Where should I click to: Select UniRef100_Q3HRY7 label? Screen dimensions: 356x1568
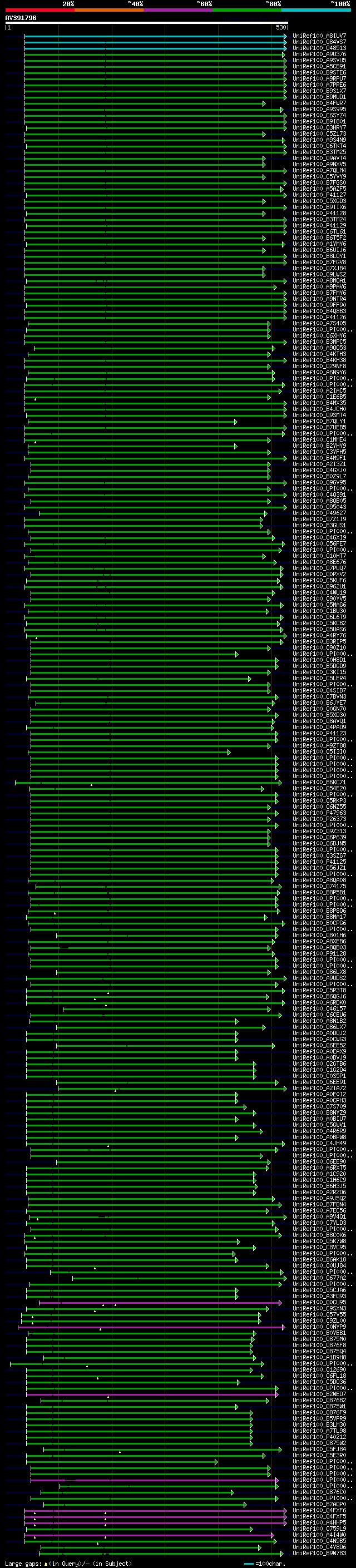click(x=319, y=128)
